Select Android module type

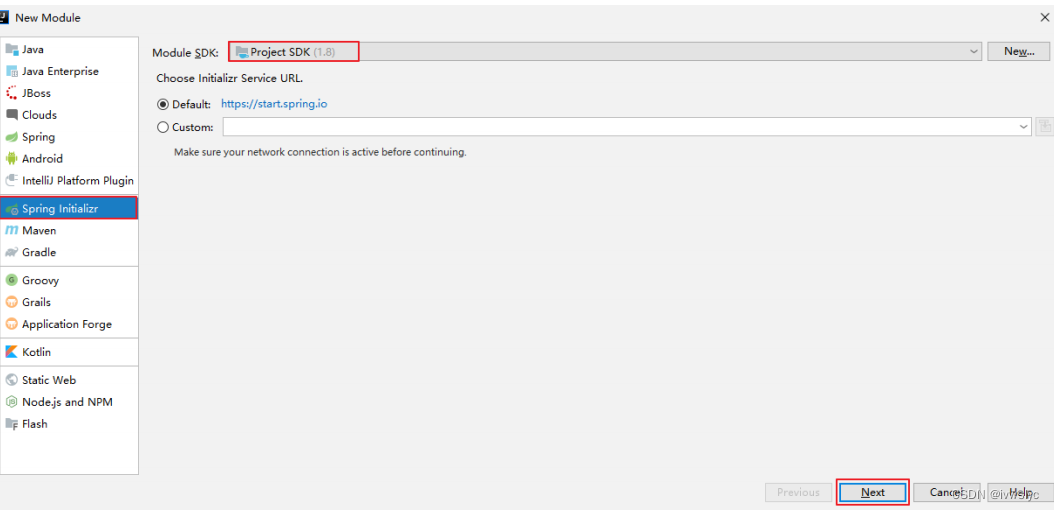70,159
